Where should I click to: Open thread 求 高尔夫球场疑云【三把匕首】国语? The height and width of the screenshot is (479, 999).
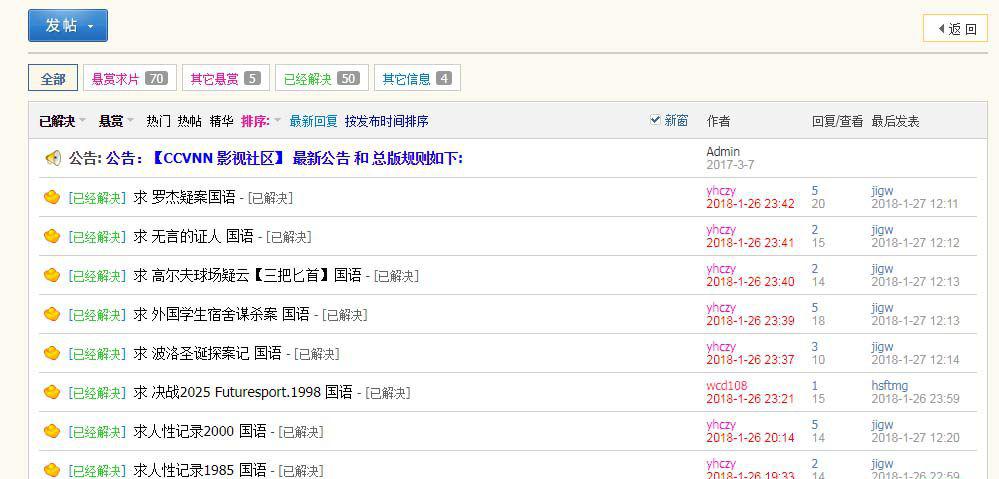pos(248,275)
